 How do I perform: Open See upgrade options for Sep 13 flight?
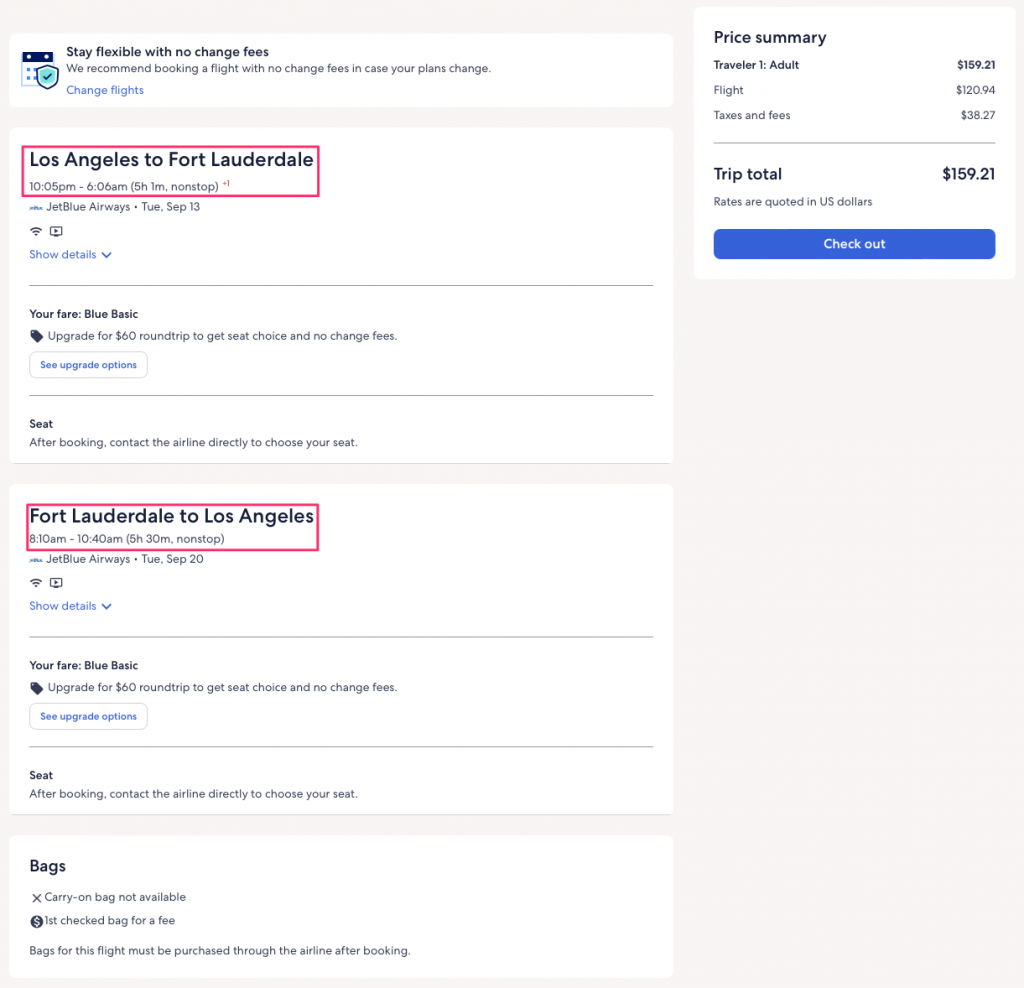[88, 365]
